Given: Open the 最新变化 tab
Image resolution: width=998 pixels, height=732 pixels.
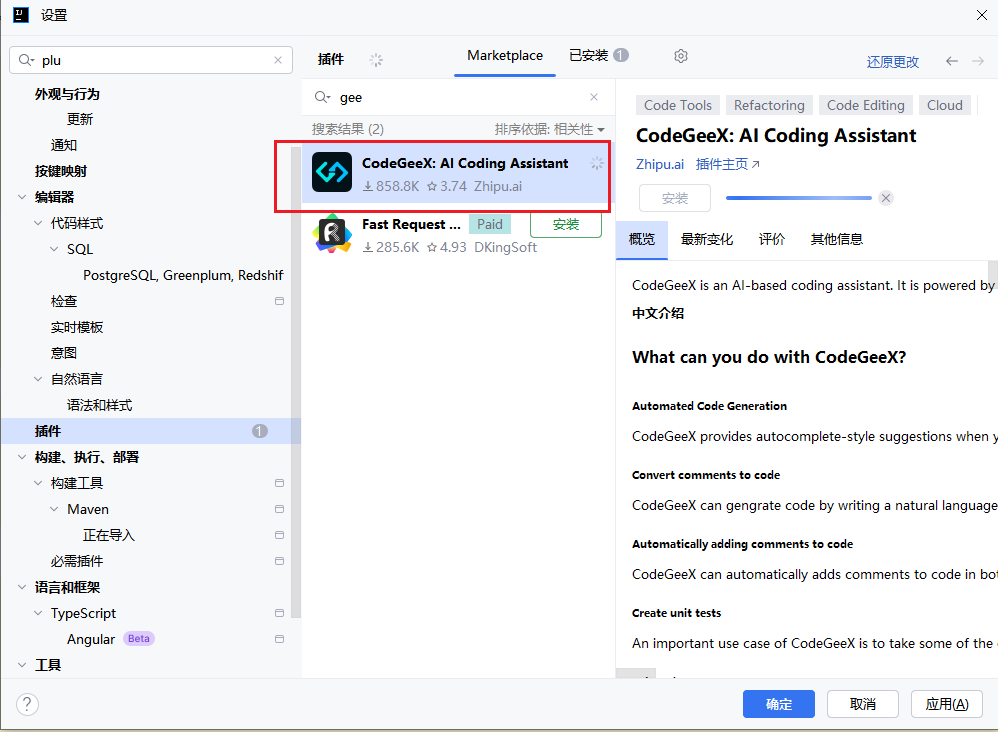Looking at the screenshot, I should [706, 239].
